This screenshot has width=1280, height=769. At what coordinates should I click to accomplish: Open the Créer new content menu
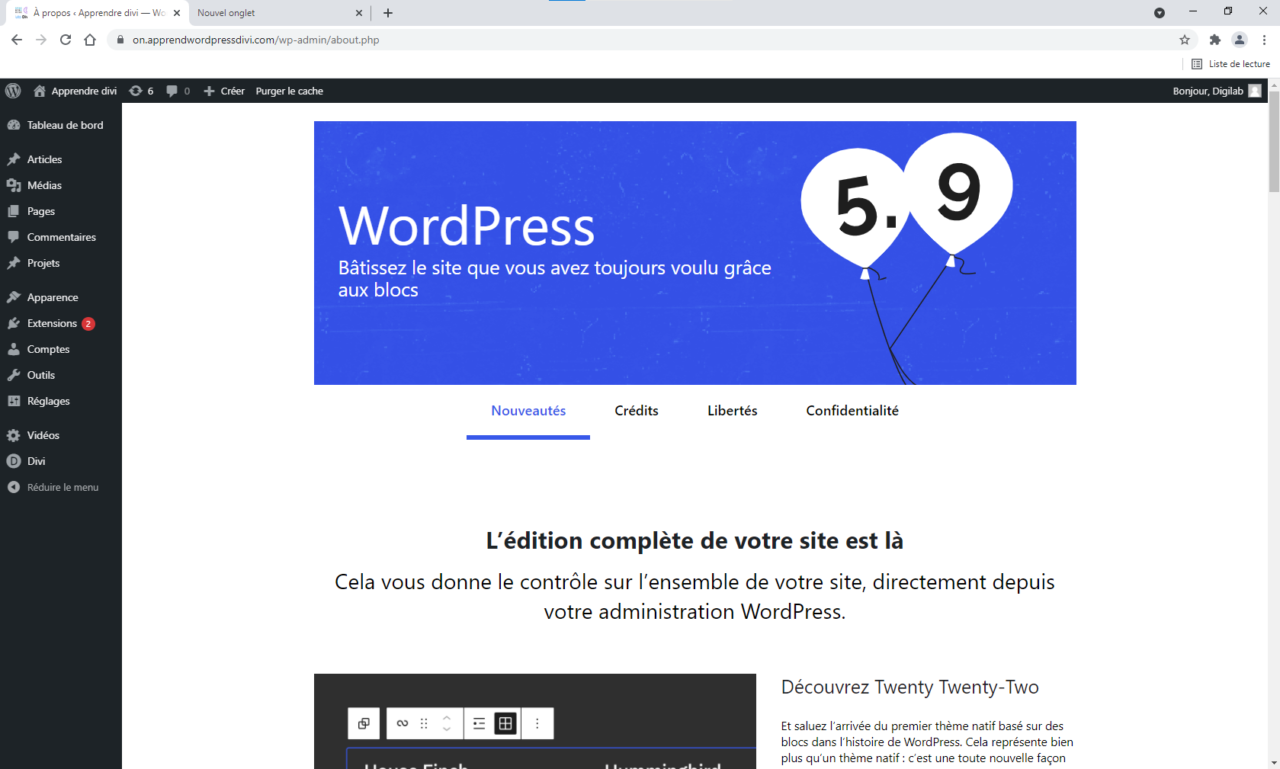pyautogui.click(x=224, y=91)
